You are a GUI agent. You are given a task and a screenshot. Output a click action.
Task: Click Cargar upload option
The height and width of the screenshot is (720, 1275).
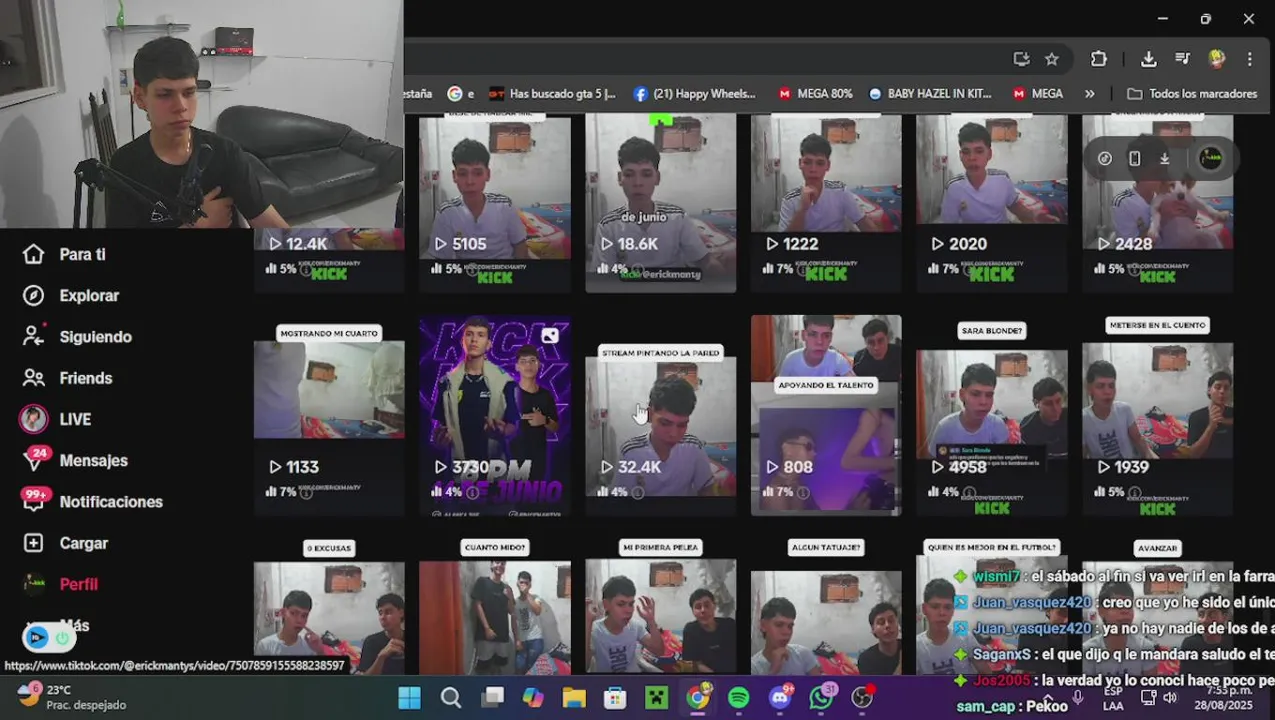point(66,543)
